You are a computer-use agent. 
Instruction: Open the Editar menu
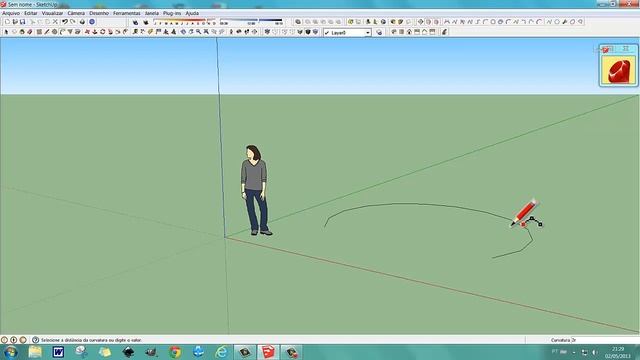(x=31, y=13)
